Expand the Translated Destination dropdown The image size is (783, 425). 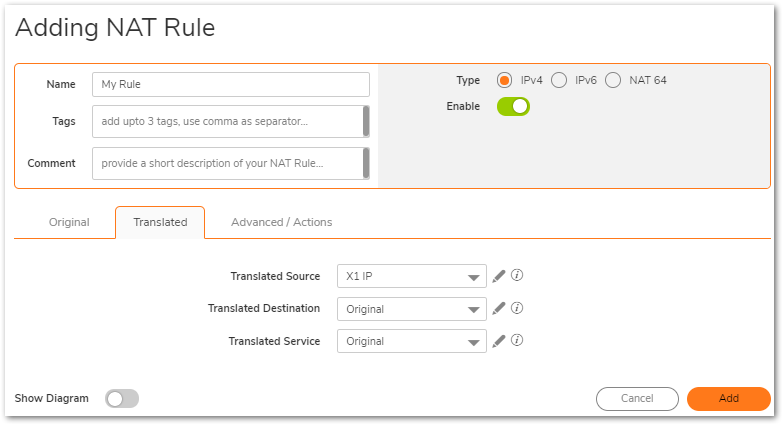point(412,309)
